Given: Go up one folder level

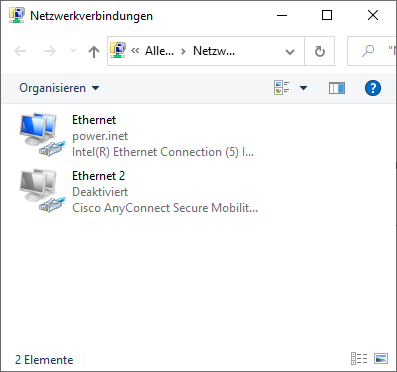Looking at the screenshot, I should coord(94,51).
